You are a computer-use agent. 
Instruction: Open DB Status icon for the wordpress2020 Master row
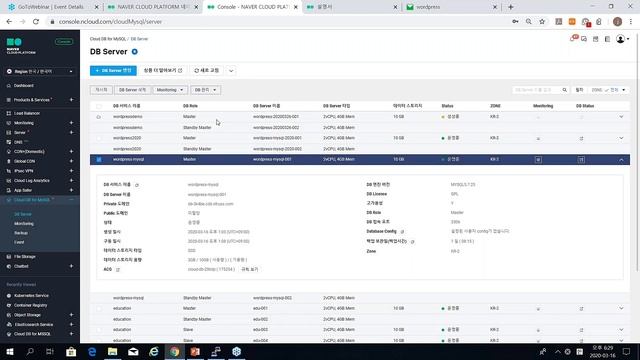coord(581,138)
